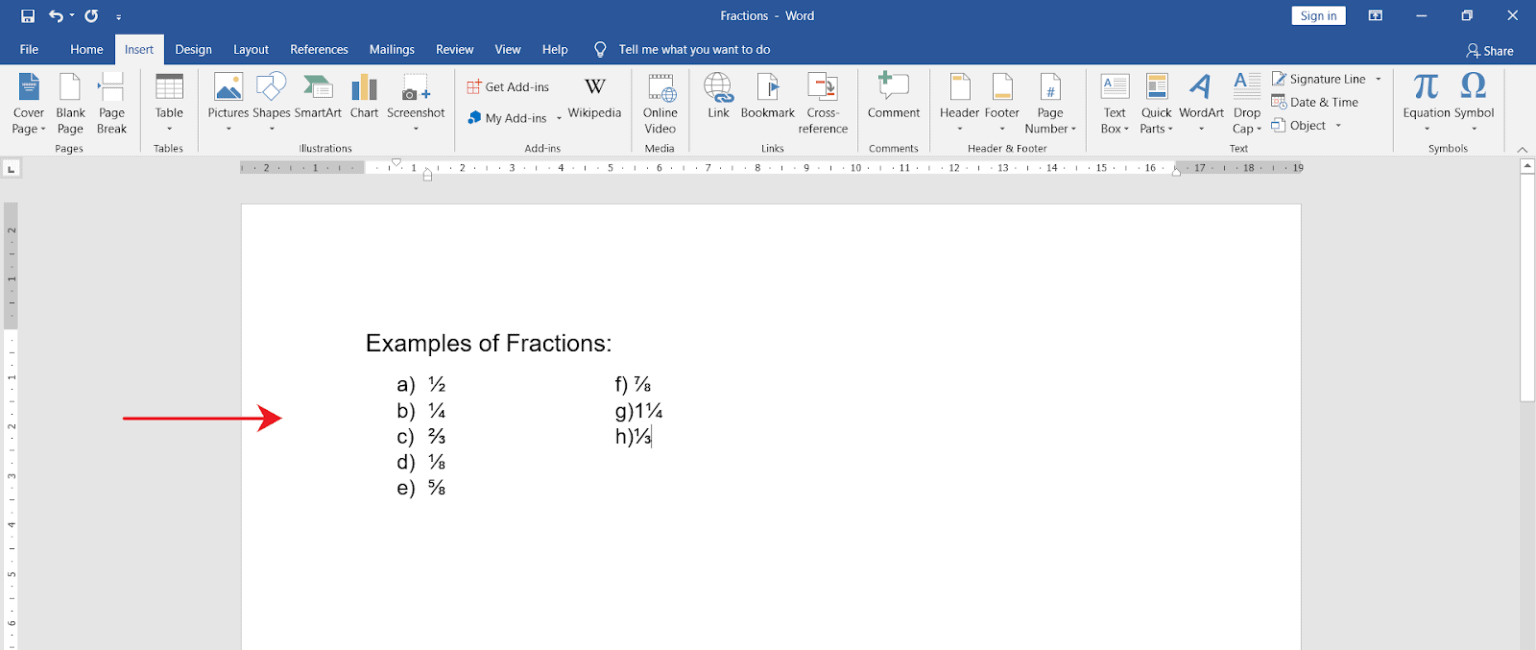Type in the Tell me search box
This screenshot has width=1536, height=650.
(694, 49)
